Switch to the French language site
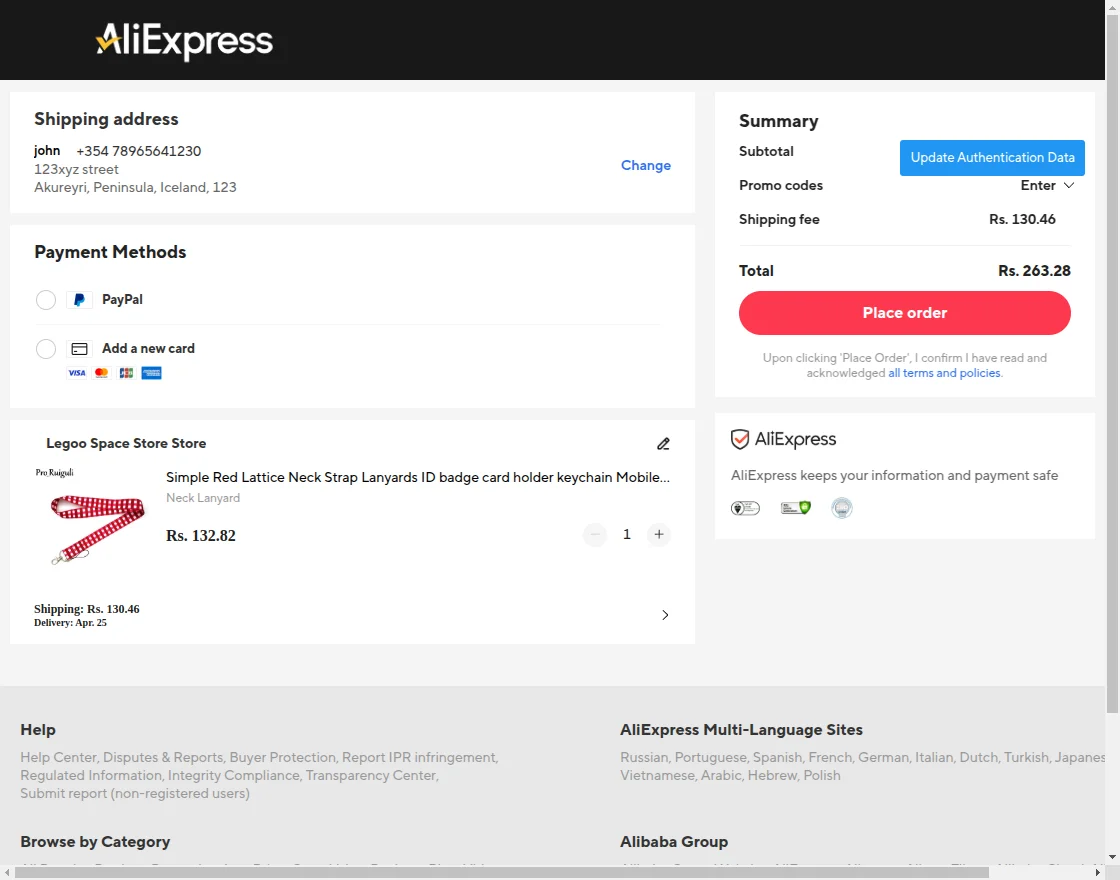Screen dimensions: 1120x880 (x=830, y=757)
